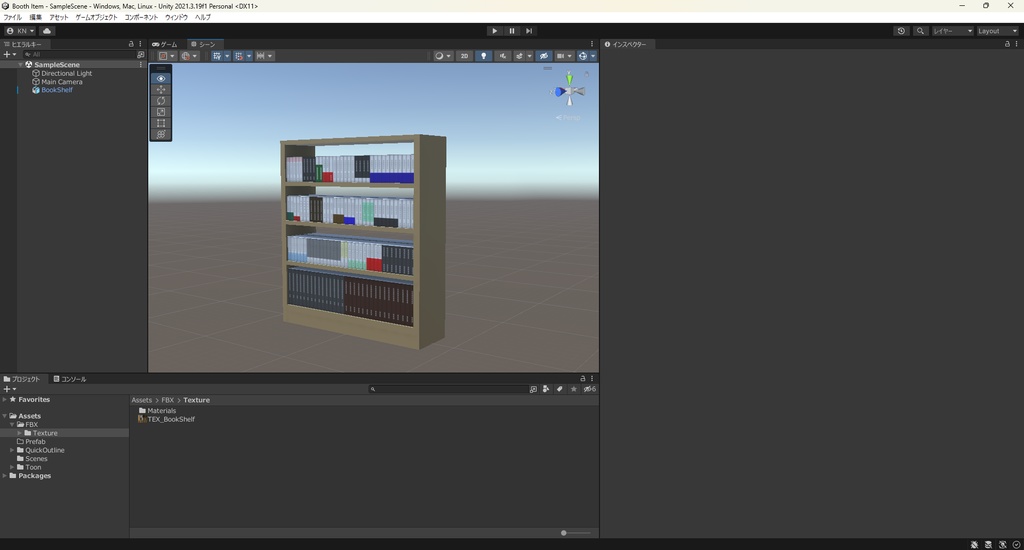The image size is (1024, 550).
Task: Open Project create (+) dropdown
Action: (10, 389)
